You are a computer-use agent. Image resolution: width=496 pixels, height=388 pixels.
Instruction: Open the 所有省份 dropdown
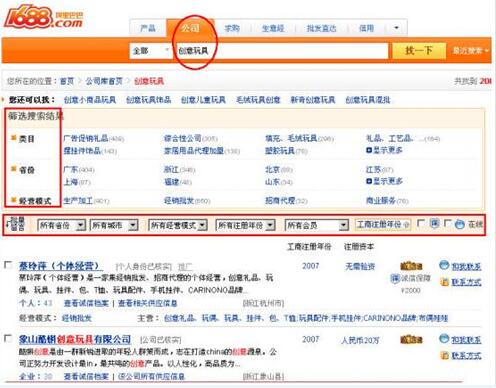pos(61,225)
